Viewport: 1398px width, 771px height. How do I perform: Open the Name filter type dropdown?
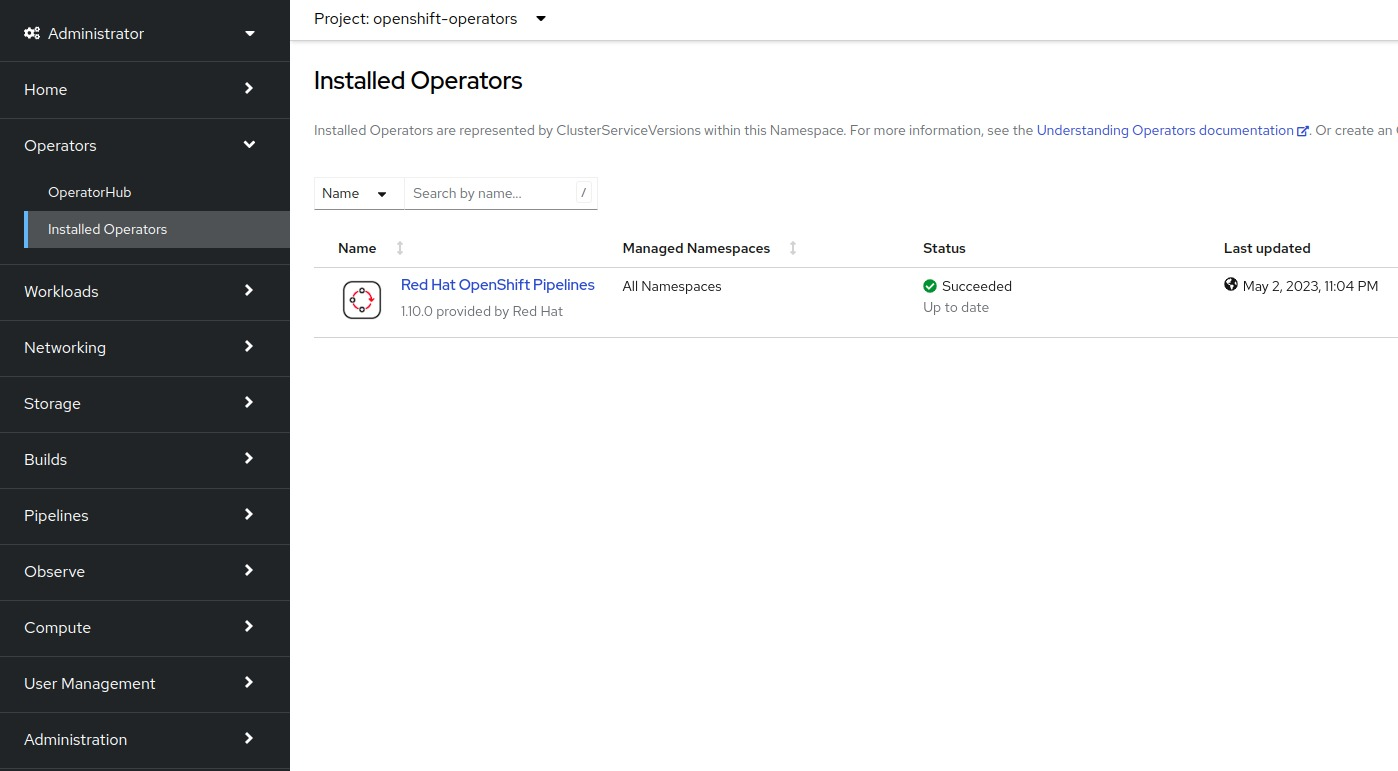point(359,194)
